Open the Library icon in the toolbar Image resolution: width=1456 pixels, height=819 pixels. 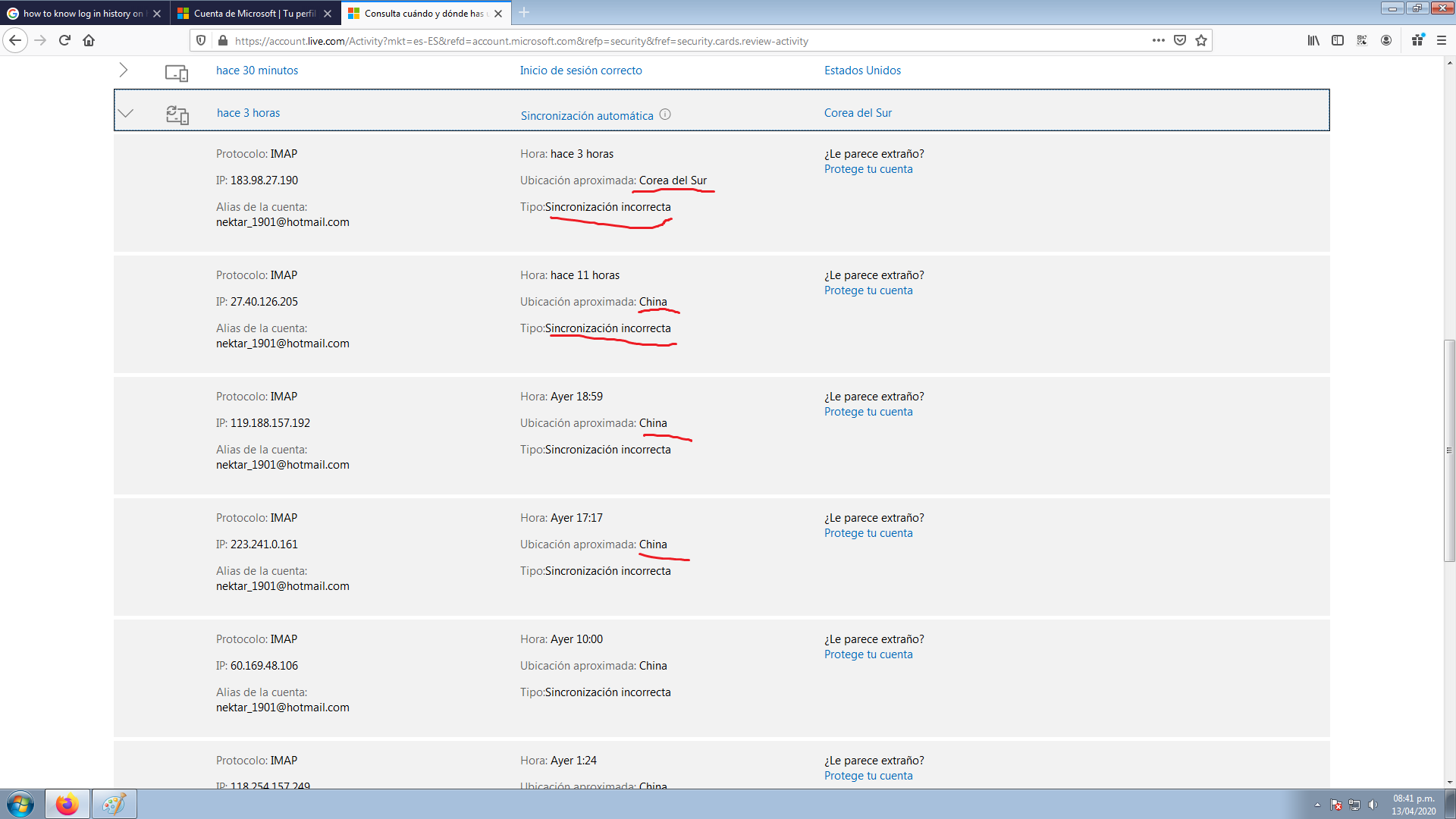click(1313, 41)
